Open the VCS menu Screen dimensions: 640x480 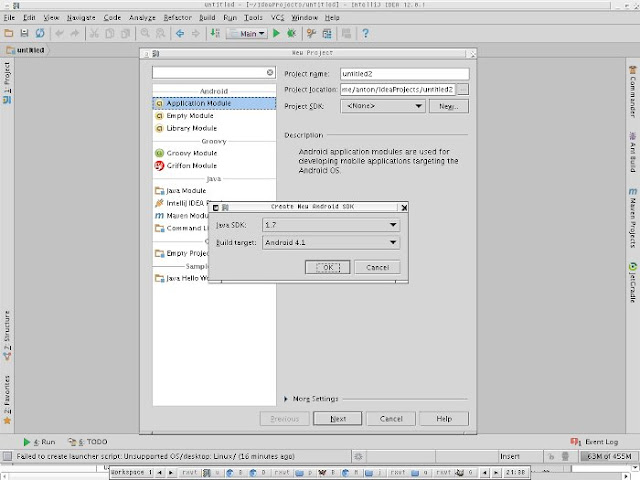coord(277,18)
